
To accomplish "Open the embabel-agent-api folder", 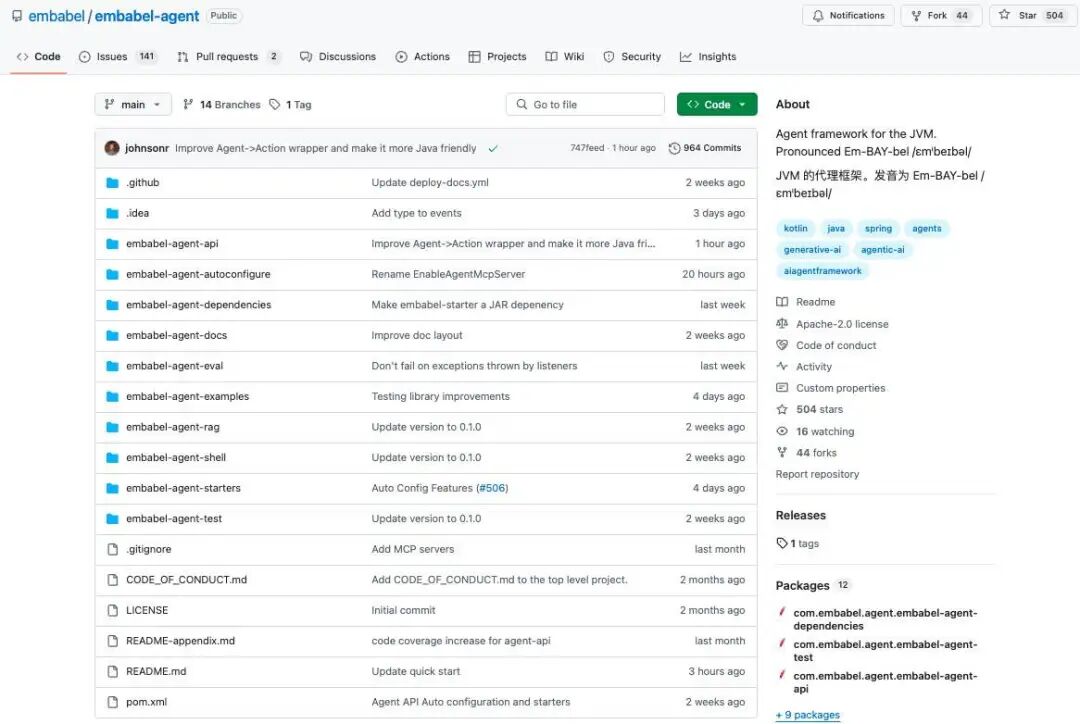I will coord(172,244).
